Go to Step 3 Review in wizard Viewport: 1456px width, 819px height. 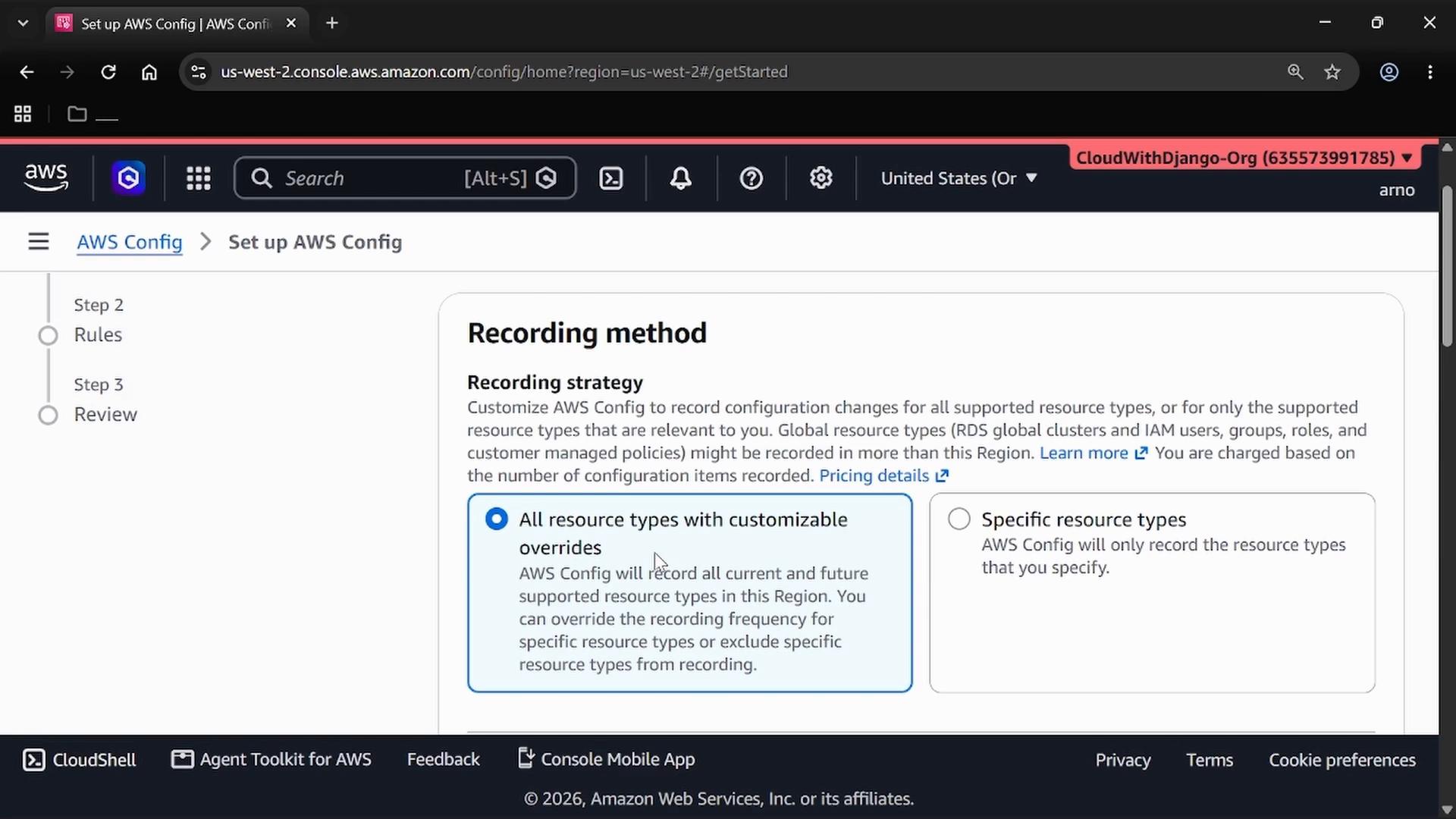point(105,414)
